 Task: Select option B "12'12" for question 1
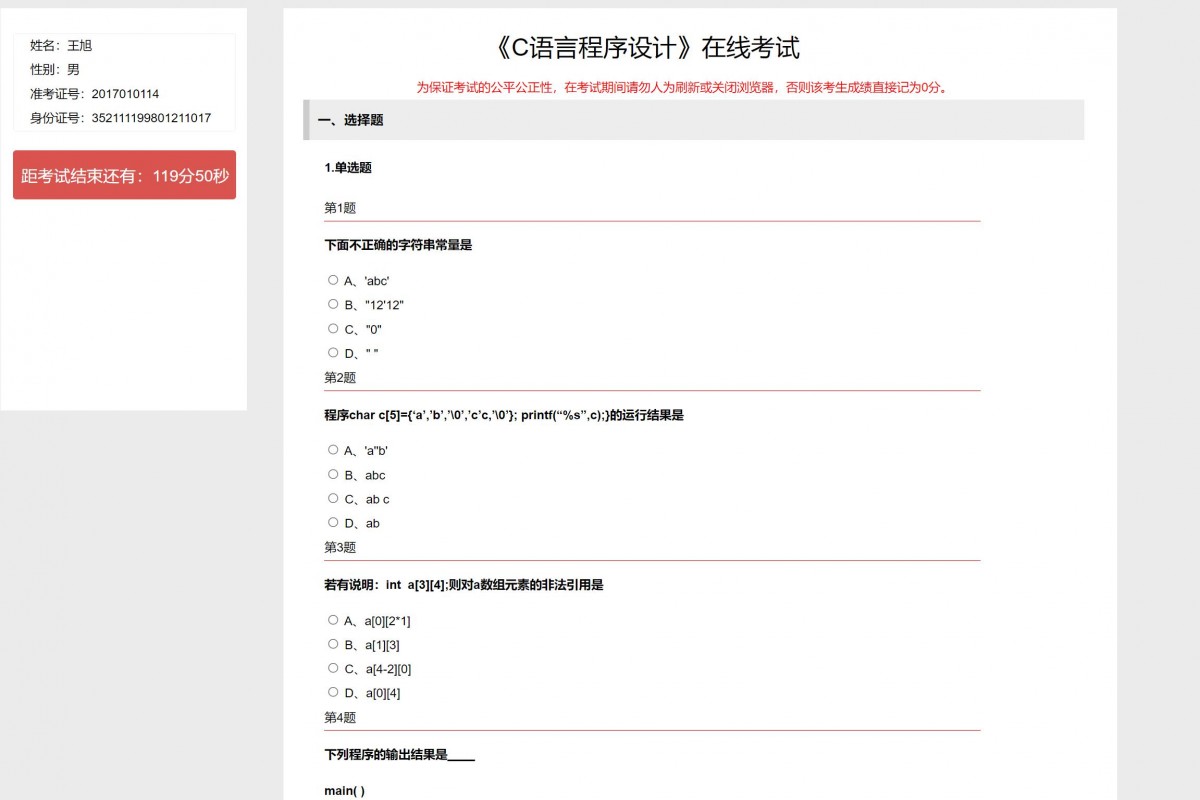click(333, 303)
